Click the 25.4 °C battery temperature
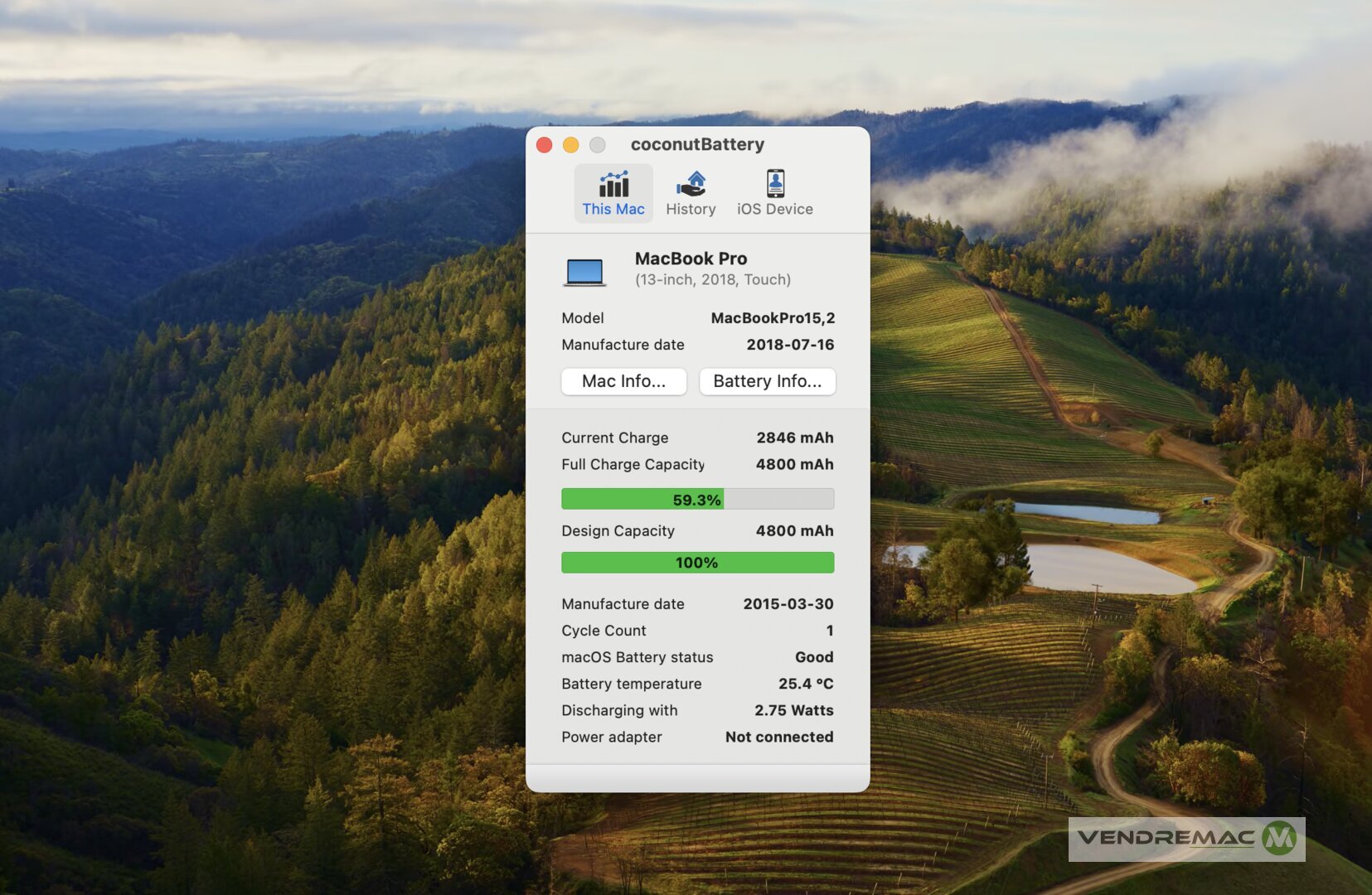 click(805, 684)
